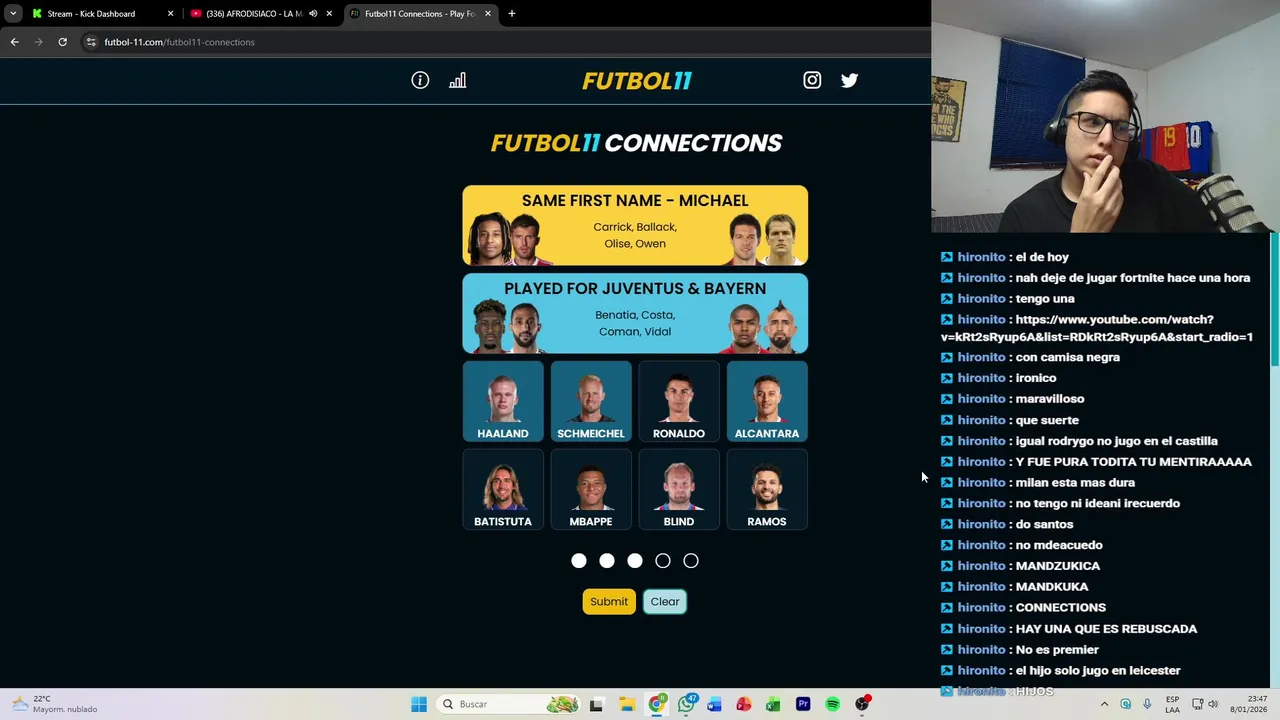Open the info icon in site header
This screenshot has width=1280, height=720.
point(420,80)
